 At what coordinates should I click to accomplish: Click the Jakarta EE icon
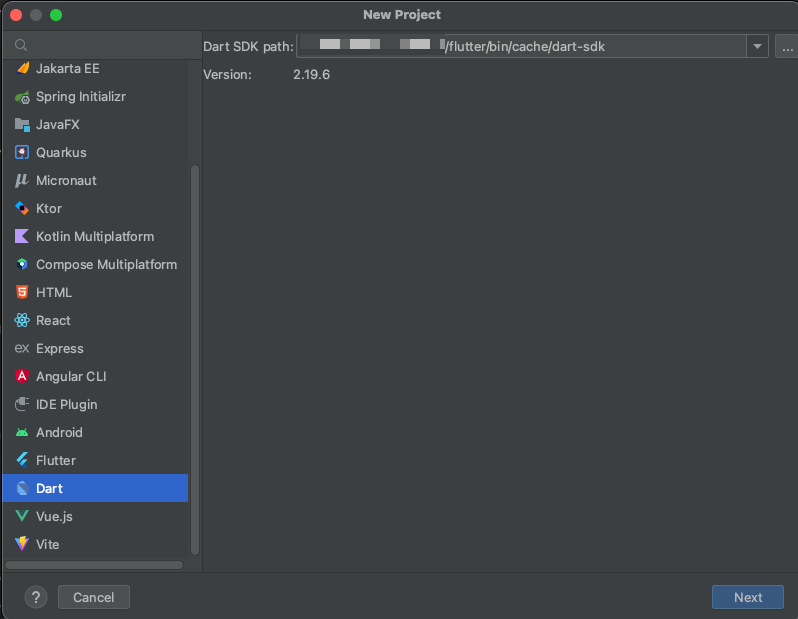22,68
